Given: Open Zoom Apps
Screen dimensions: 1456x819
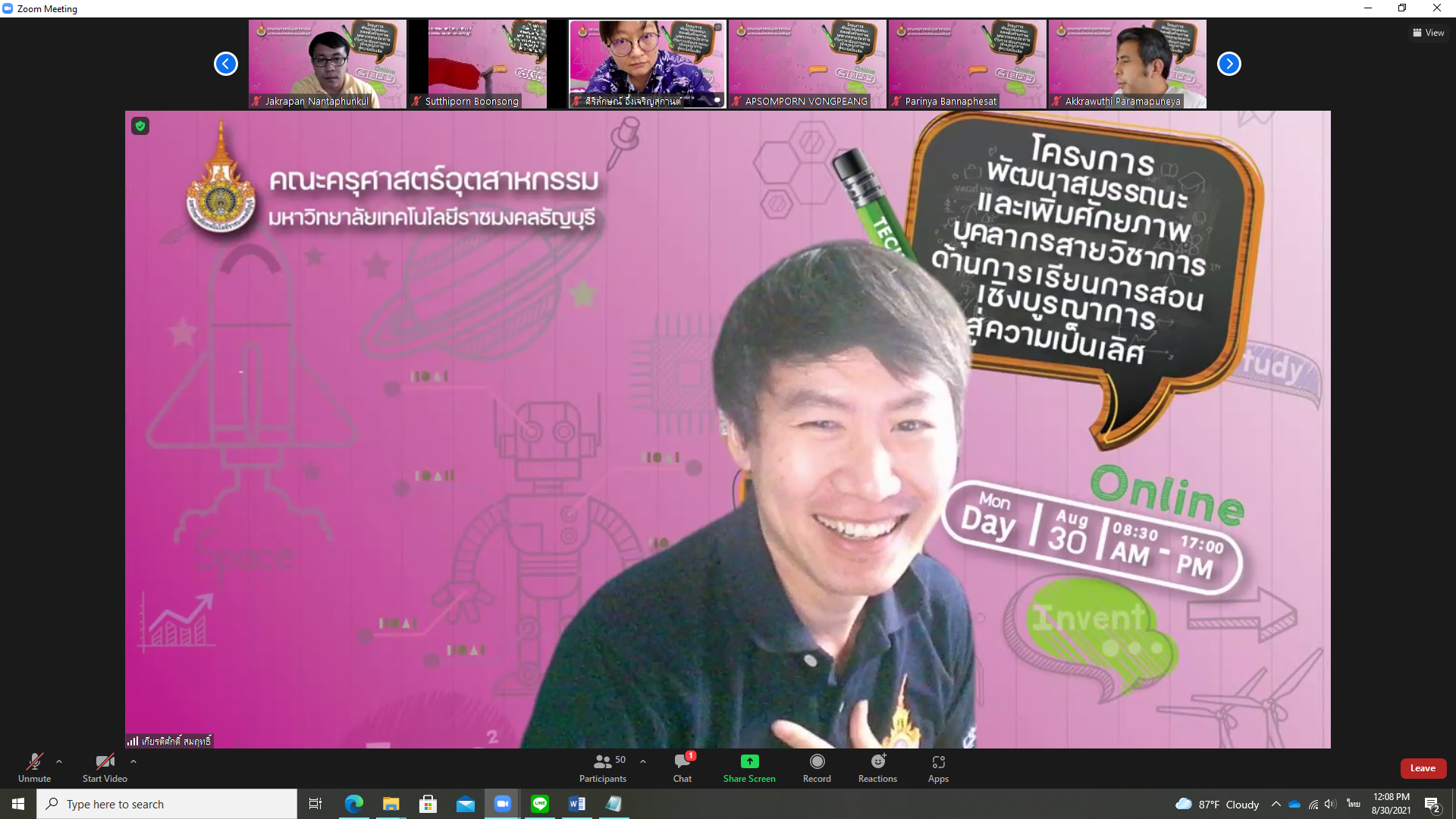Looking at the screenshot, I should tap(938, 767).
